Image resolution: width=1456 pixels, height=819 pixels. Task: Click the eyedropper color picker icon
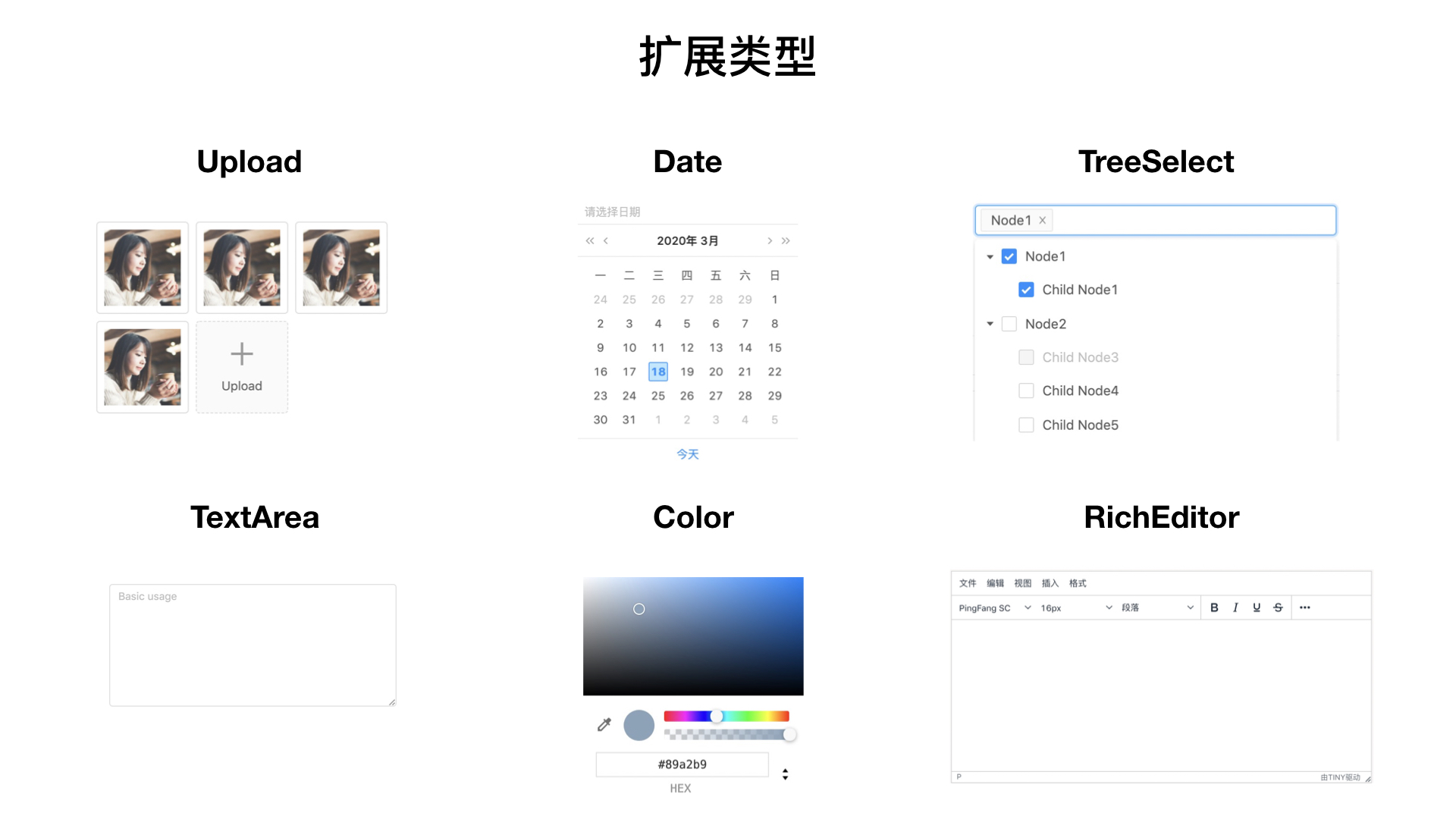pyautogui.click(x=604, y=725)
